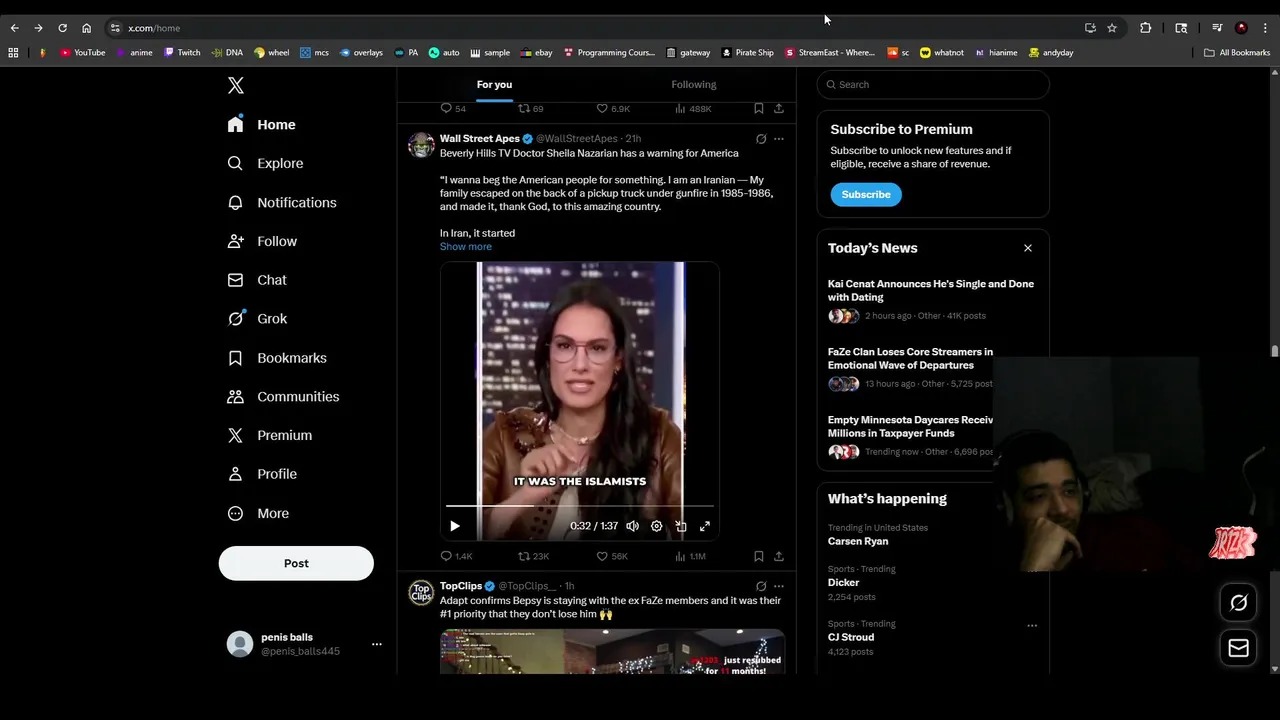Toggle video fullscreen
This screenshot has width=1280, height=720.
pos(705,526)
